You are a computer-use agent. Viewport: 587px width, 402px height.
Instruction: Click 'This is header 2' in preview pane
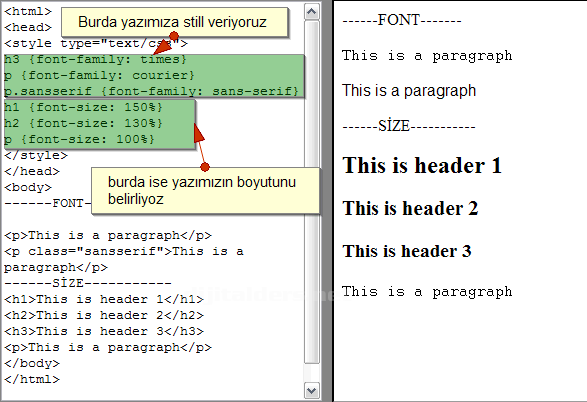(410, 208)
